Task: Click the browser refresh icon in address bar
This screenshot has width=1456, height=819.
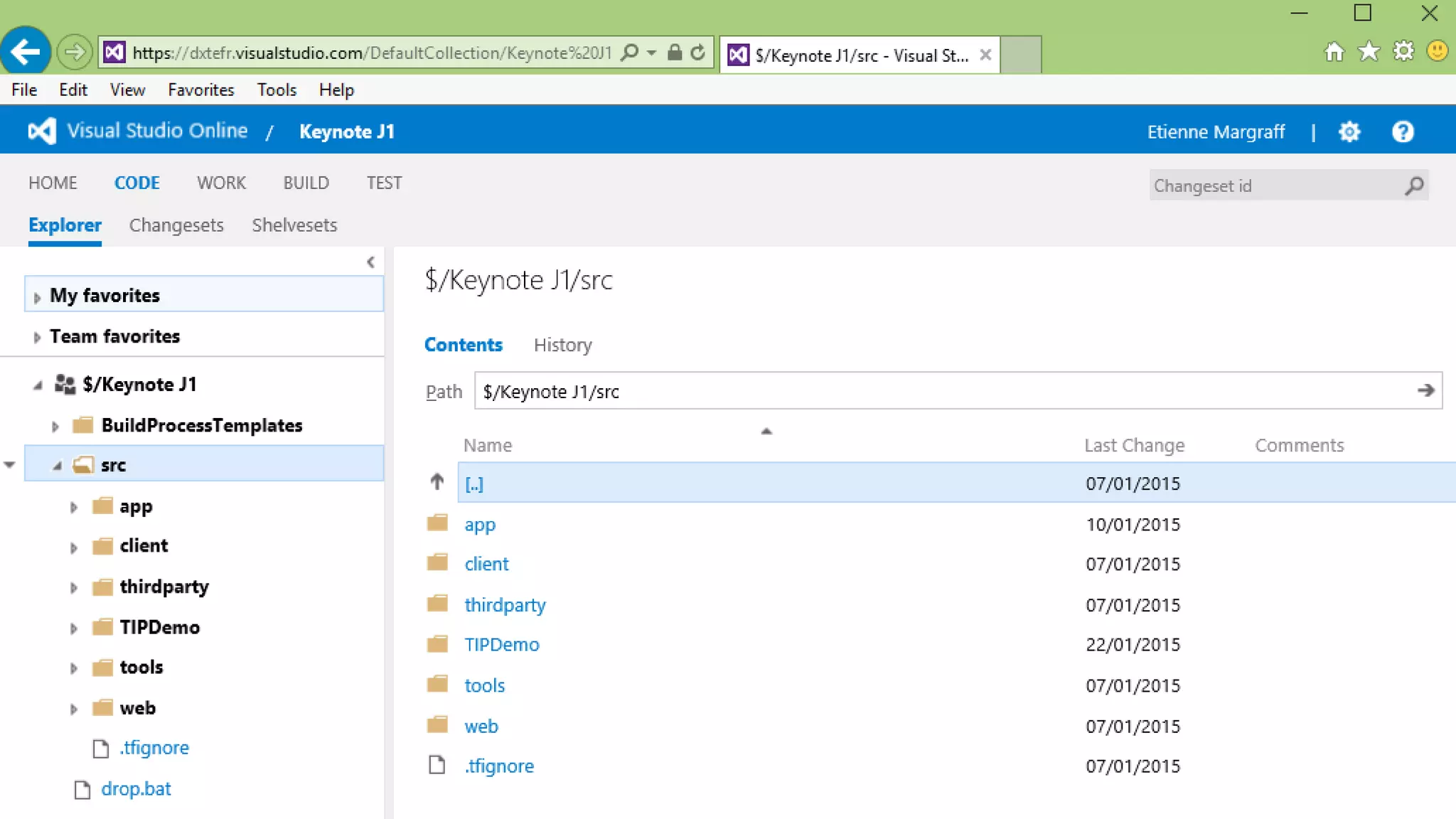Action: click(x=698, y=53)
